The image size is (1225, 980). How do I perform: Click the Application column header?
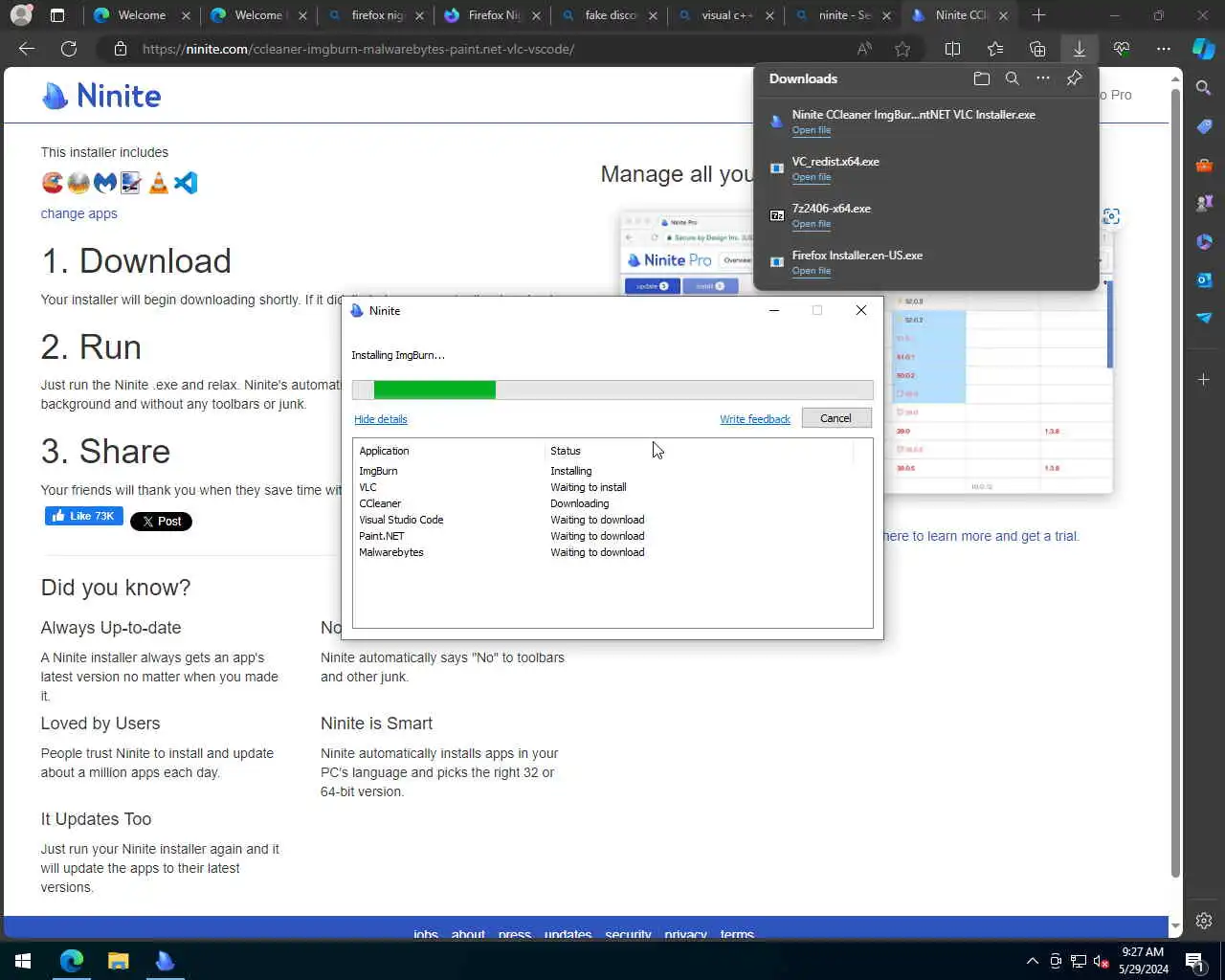click(450, 451)
